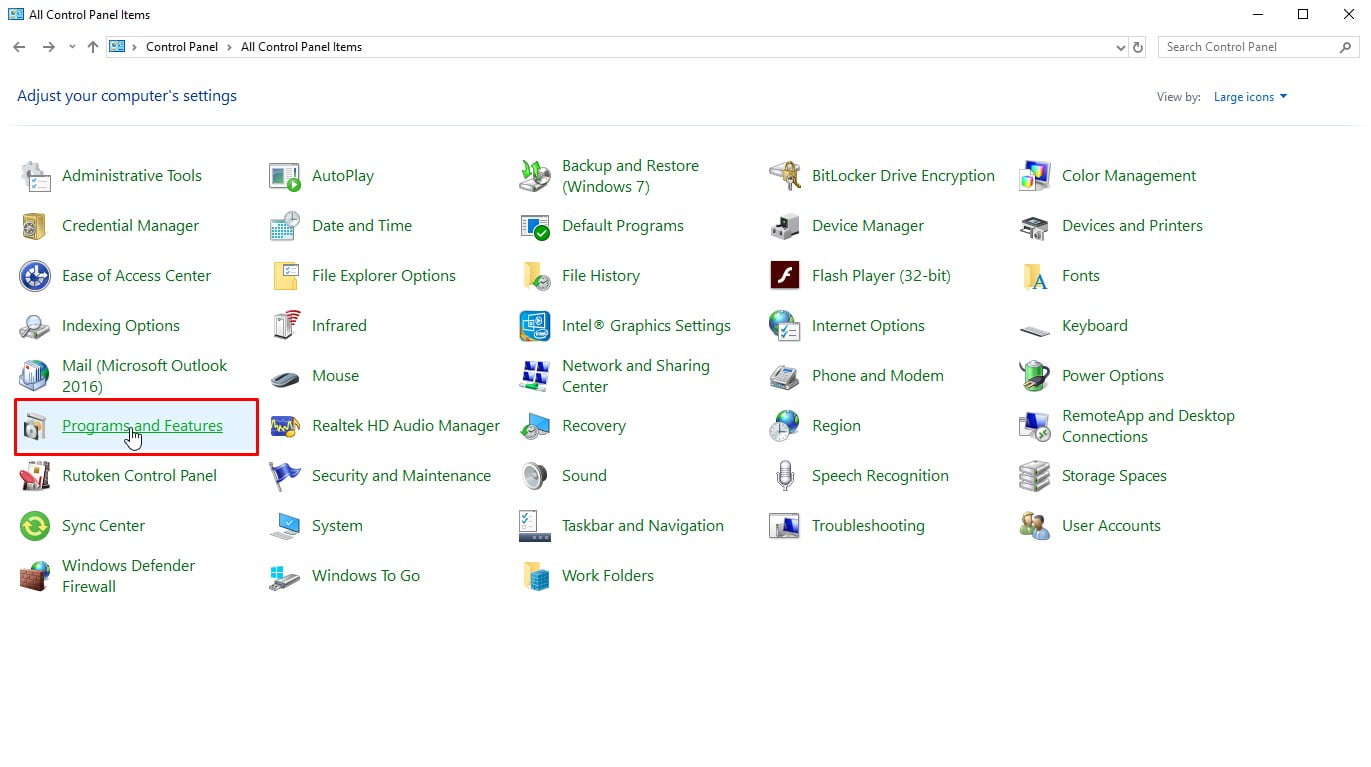The image size is (1371, 767).
Task: Open the View by Large icons dropdown
Action: pyautogui.click(x=1250, y=97)
